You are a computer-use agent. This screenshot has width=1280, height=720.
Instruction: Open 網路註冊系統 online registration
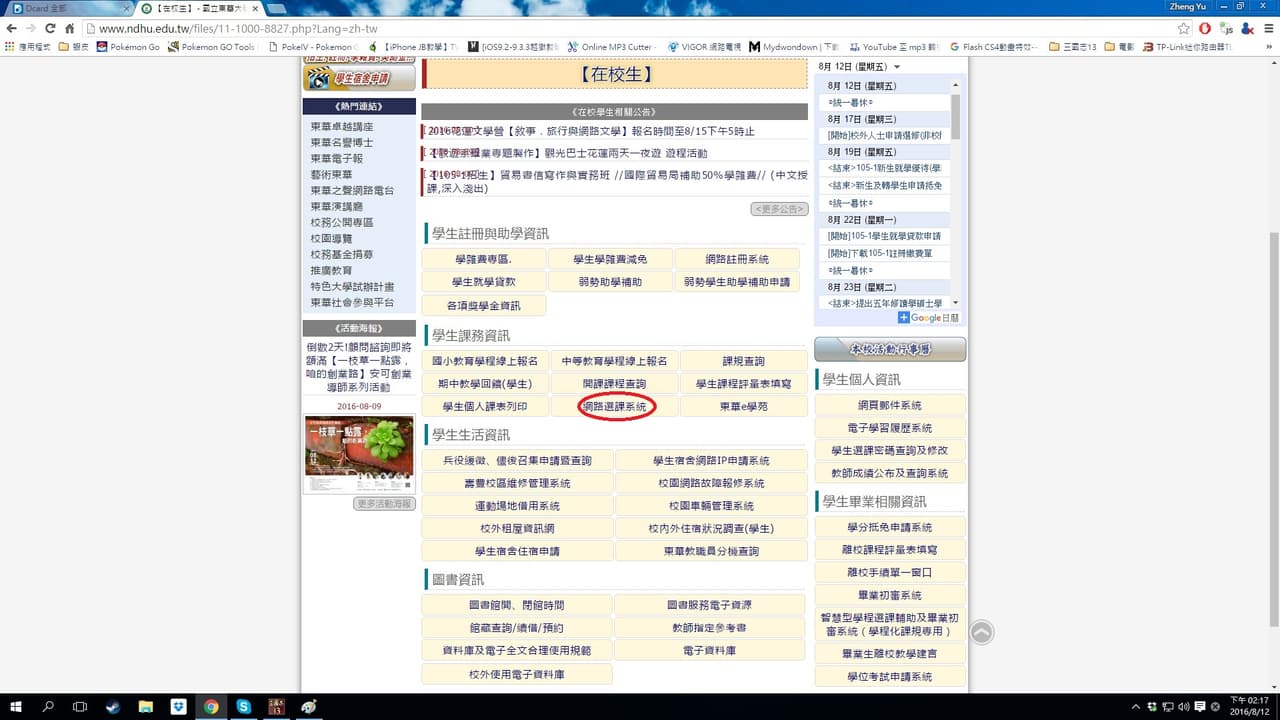point(736,259)
